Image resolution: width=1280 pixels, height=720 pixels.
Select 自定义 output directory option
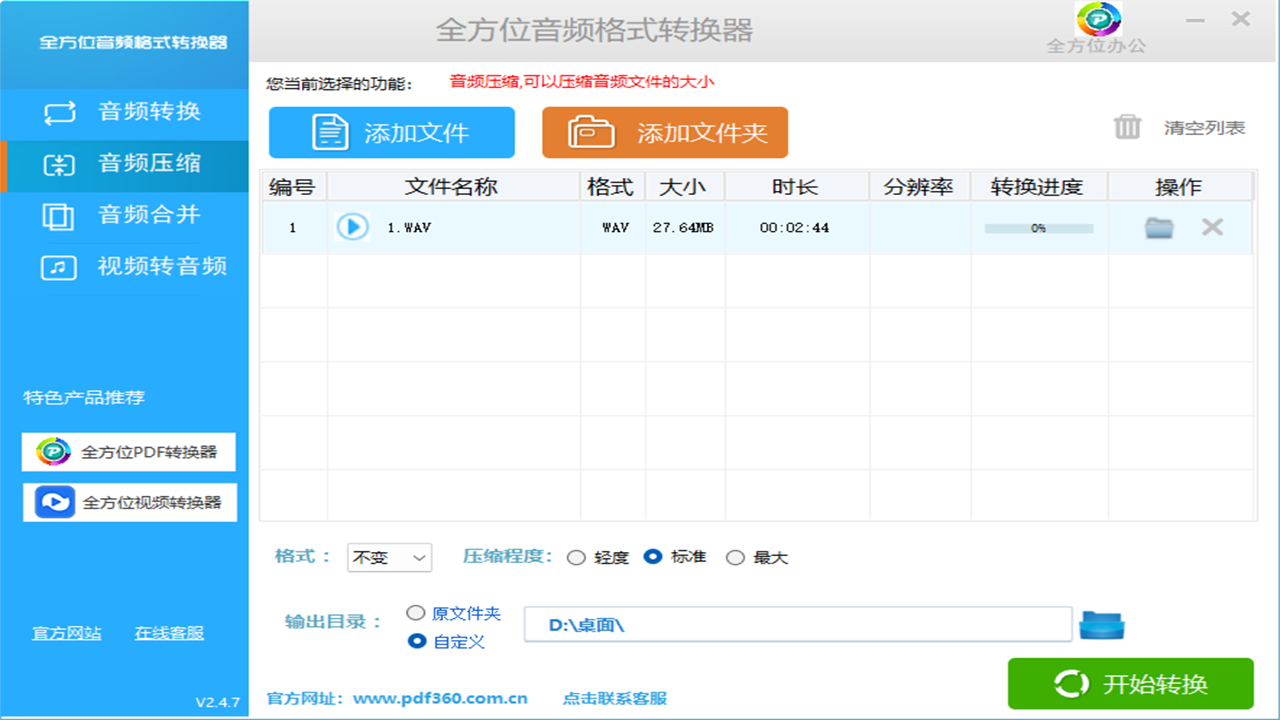(x=417, y=641)
